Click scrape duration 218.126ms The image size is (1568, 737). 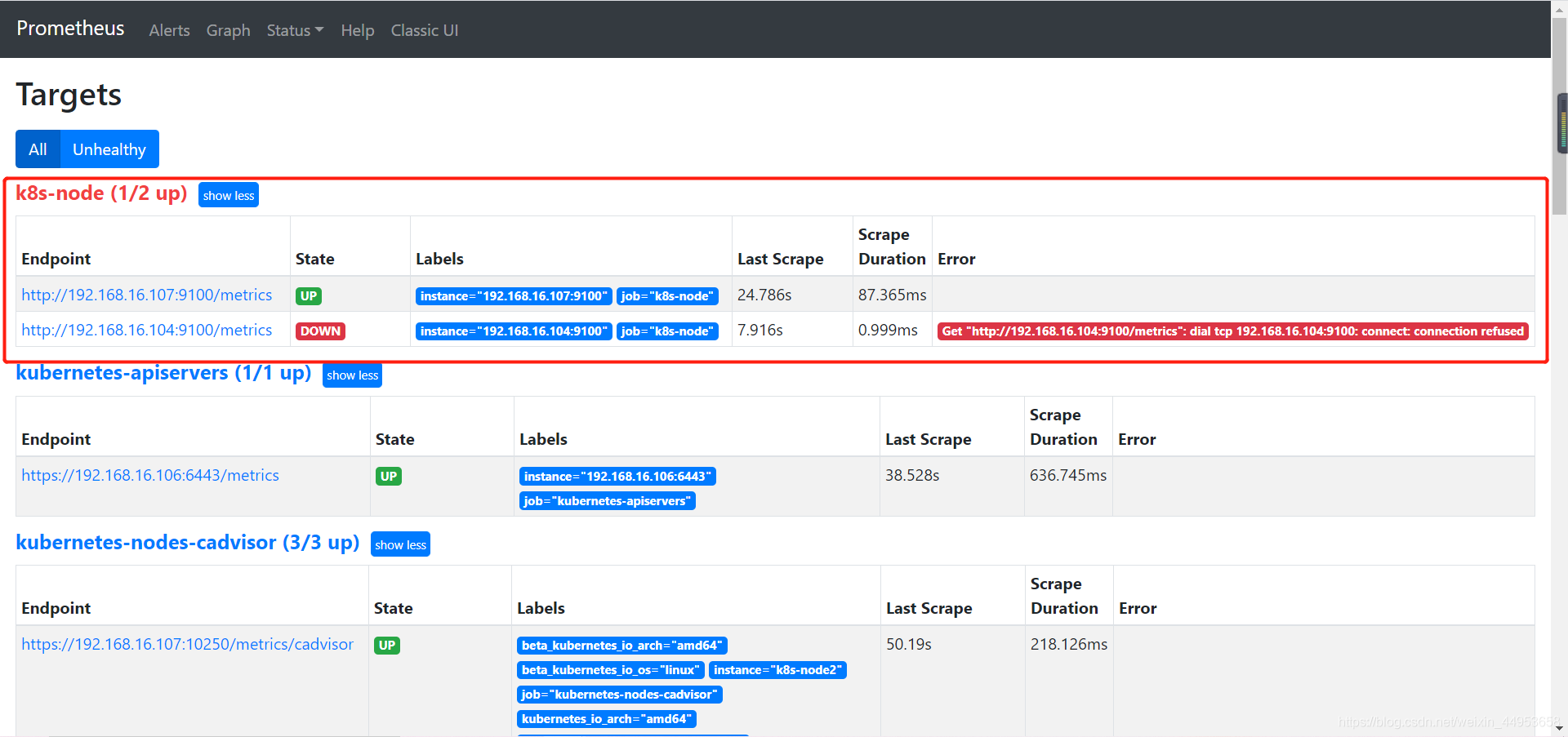pyautogui.click(x=1069, y=644)
